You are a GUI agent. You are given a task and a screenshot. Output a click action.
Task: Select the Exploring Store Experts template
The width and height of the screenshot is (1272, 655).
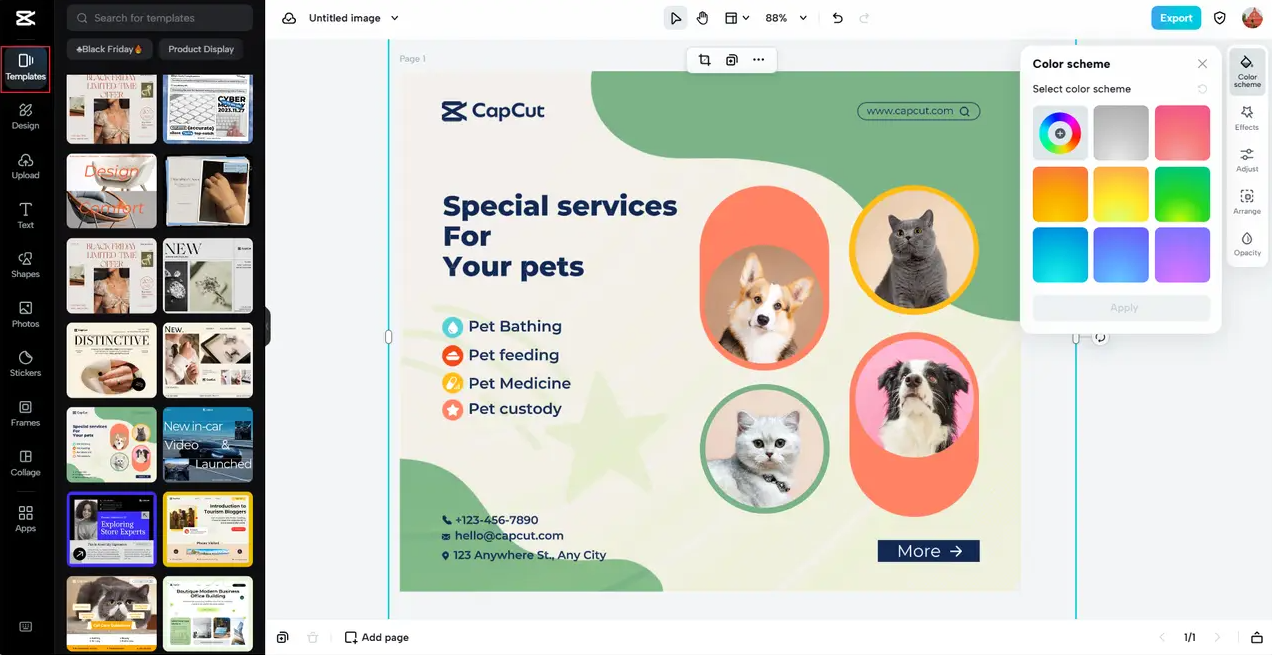[112, 529]
